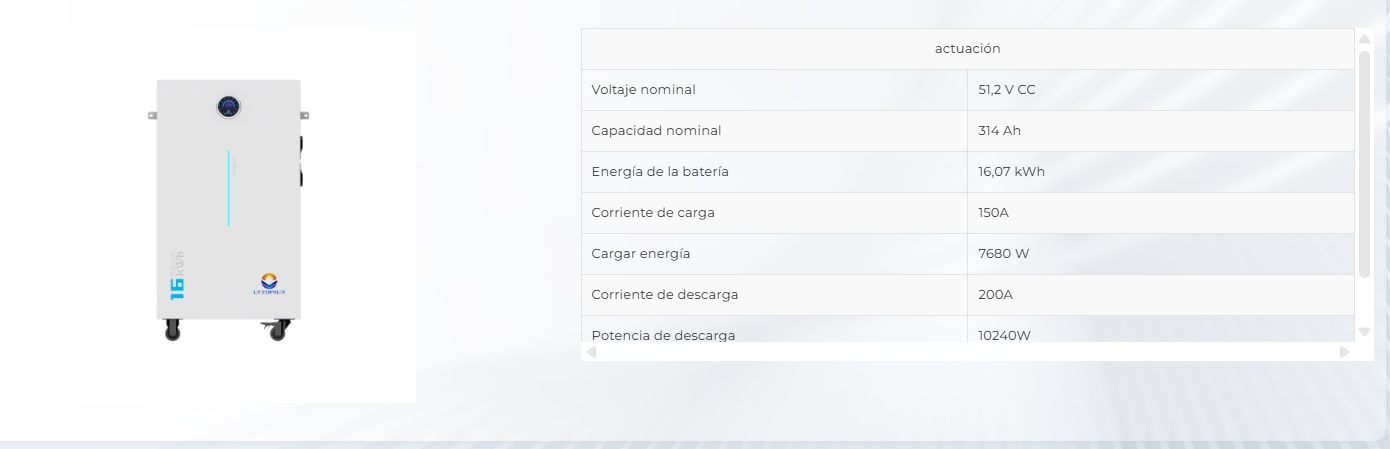The height and width of the screenshot is (449, 1390).
Task: Click the horizontal scrollbar track below the table
Action: [967, 352]
